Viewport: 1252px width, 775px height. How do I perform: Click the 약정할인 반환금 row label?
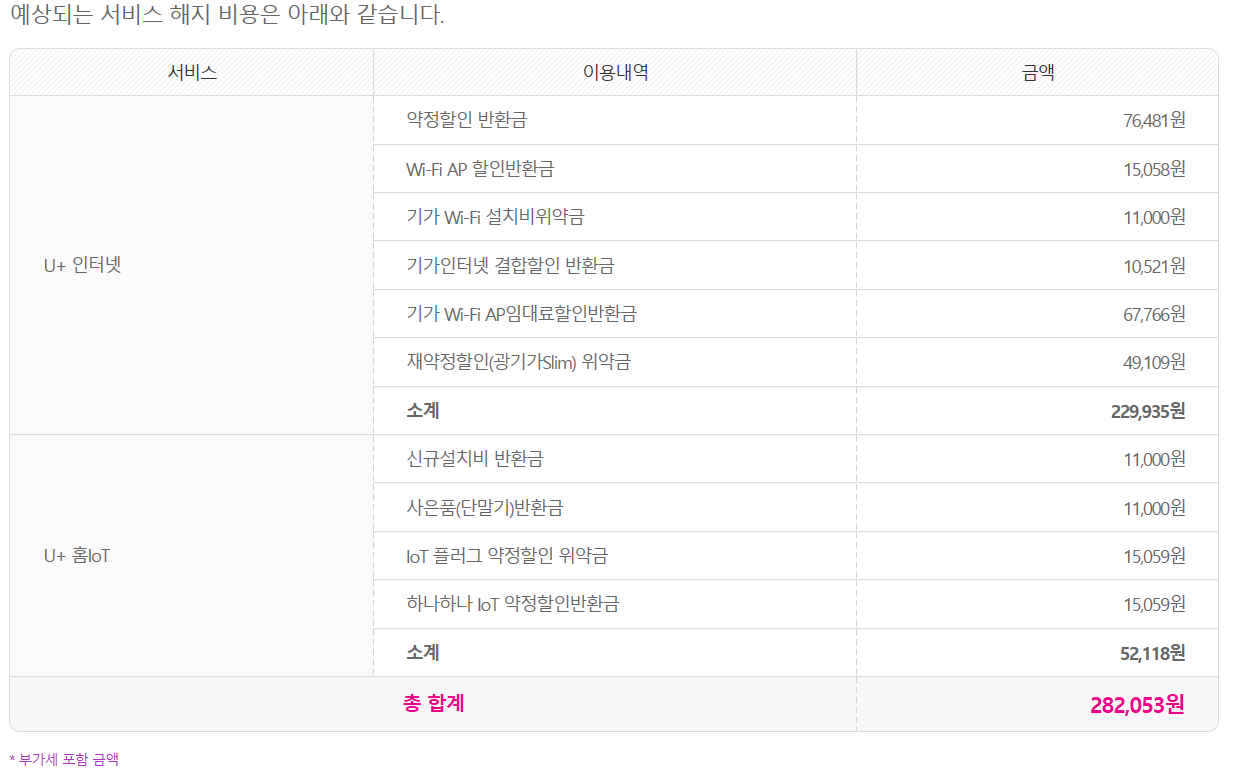tap(466, 120)
